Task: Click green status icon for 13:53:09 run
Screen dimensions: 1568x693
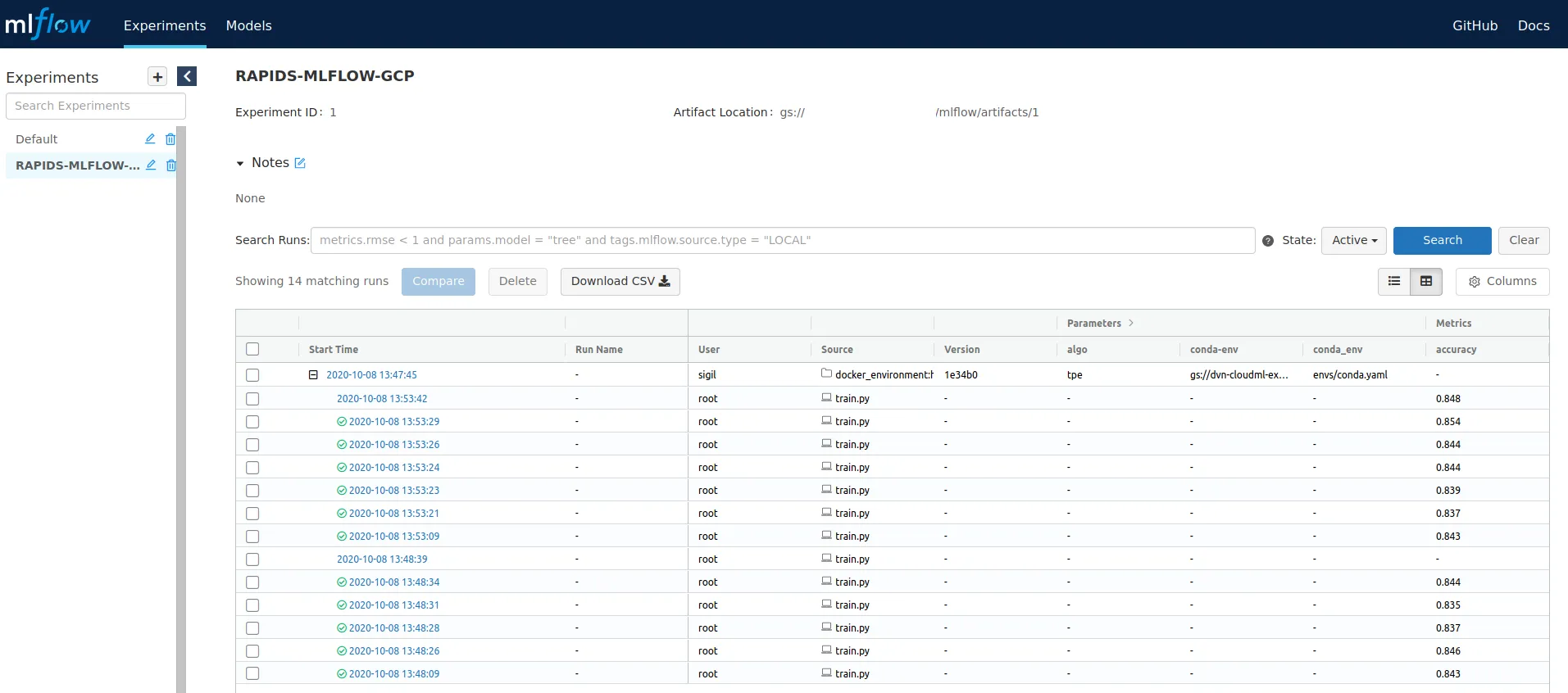Action: [342, 537]
